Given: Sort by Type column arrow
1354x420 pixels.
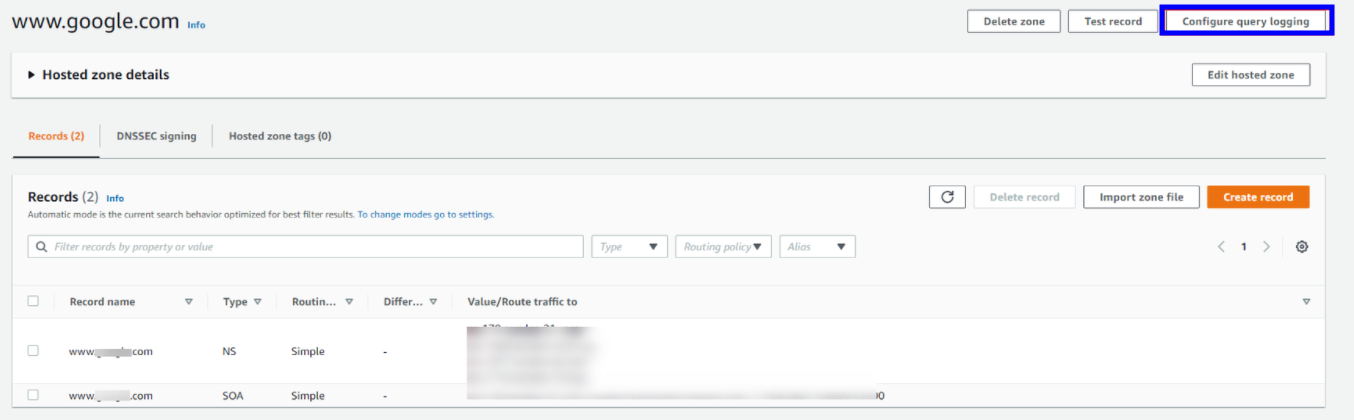Looking at the screenshot, I should point(257,301).
